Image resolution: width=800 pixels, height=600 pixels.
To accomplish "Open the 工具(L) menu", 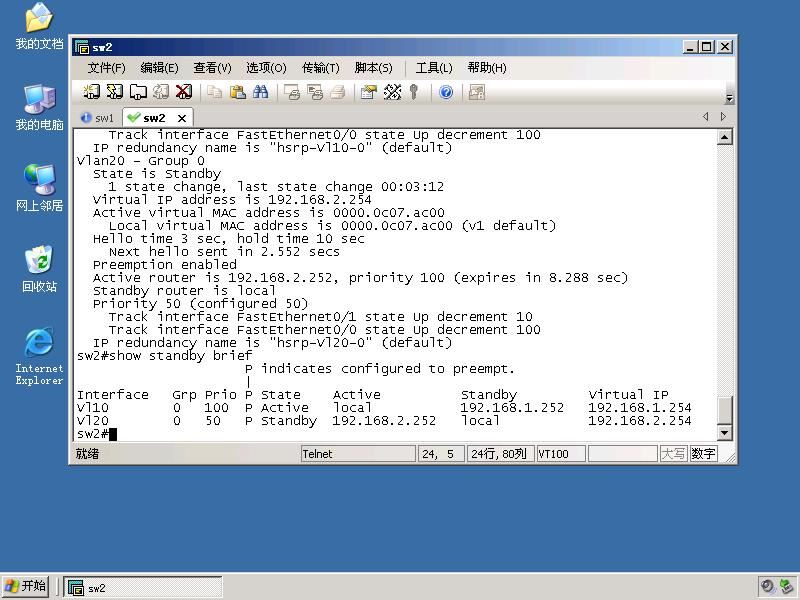I will click(434, 68).
